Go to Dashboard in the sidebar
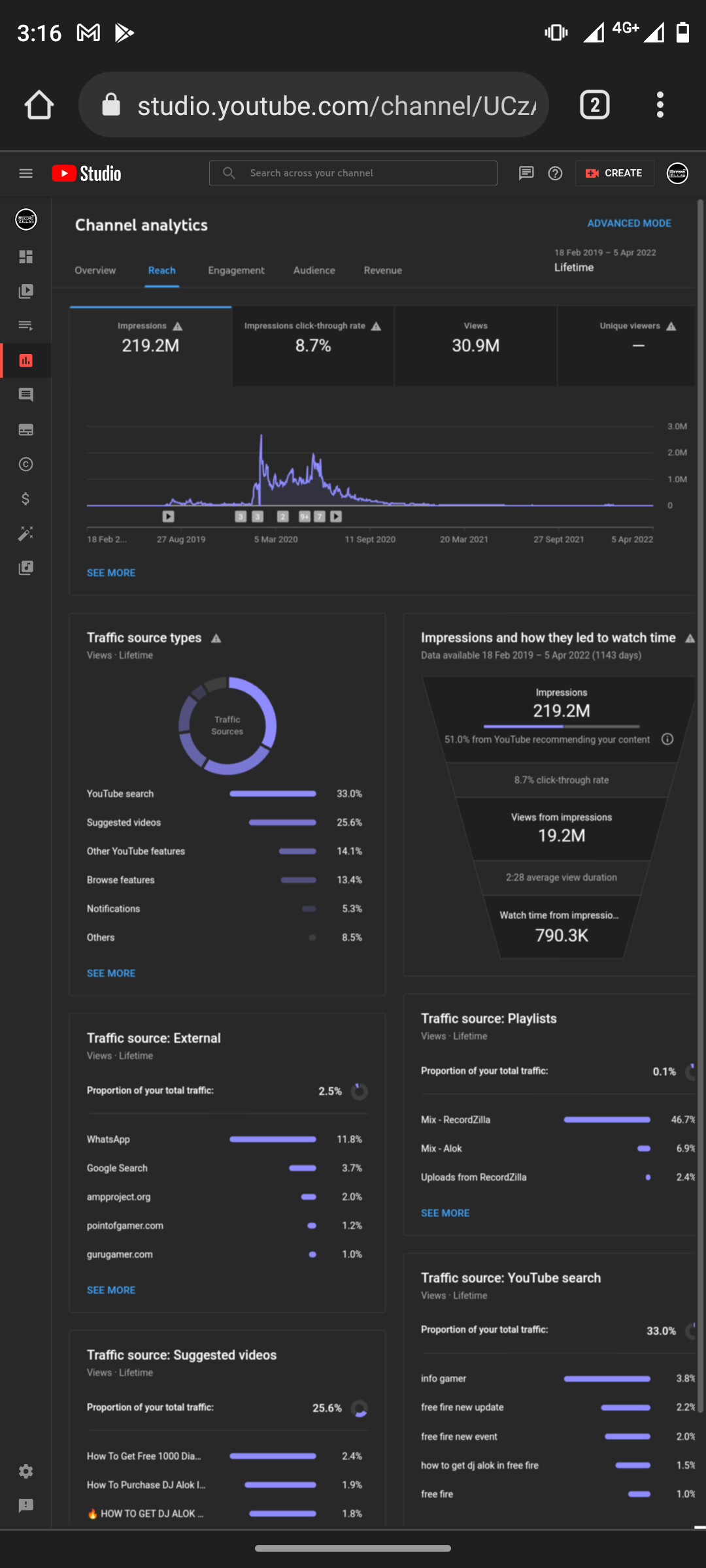Image resolution: width=706 pixels, height=1568 pixels. click(26, 257)
